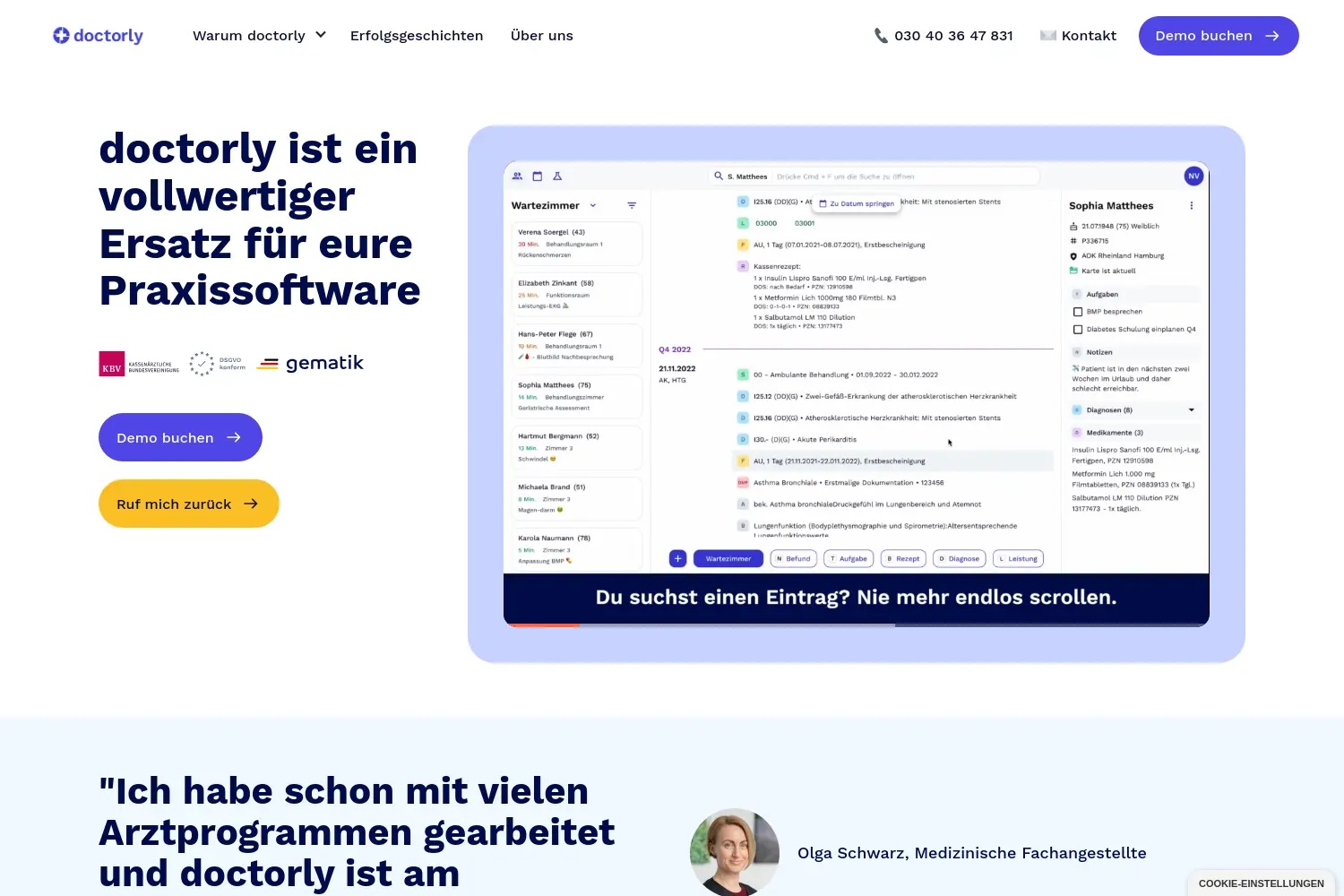Click the video progress bar under the caption
Screen dimensions: 1344x896
857,625
